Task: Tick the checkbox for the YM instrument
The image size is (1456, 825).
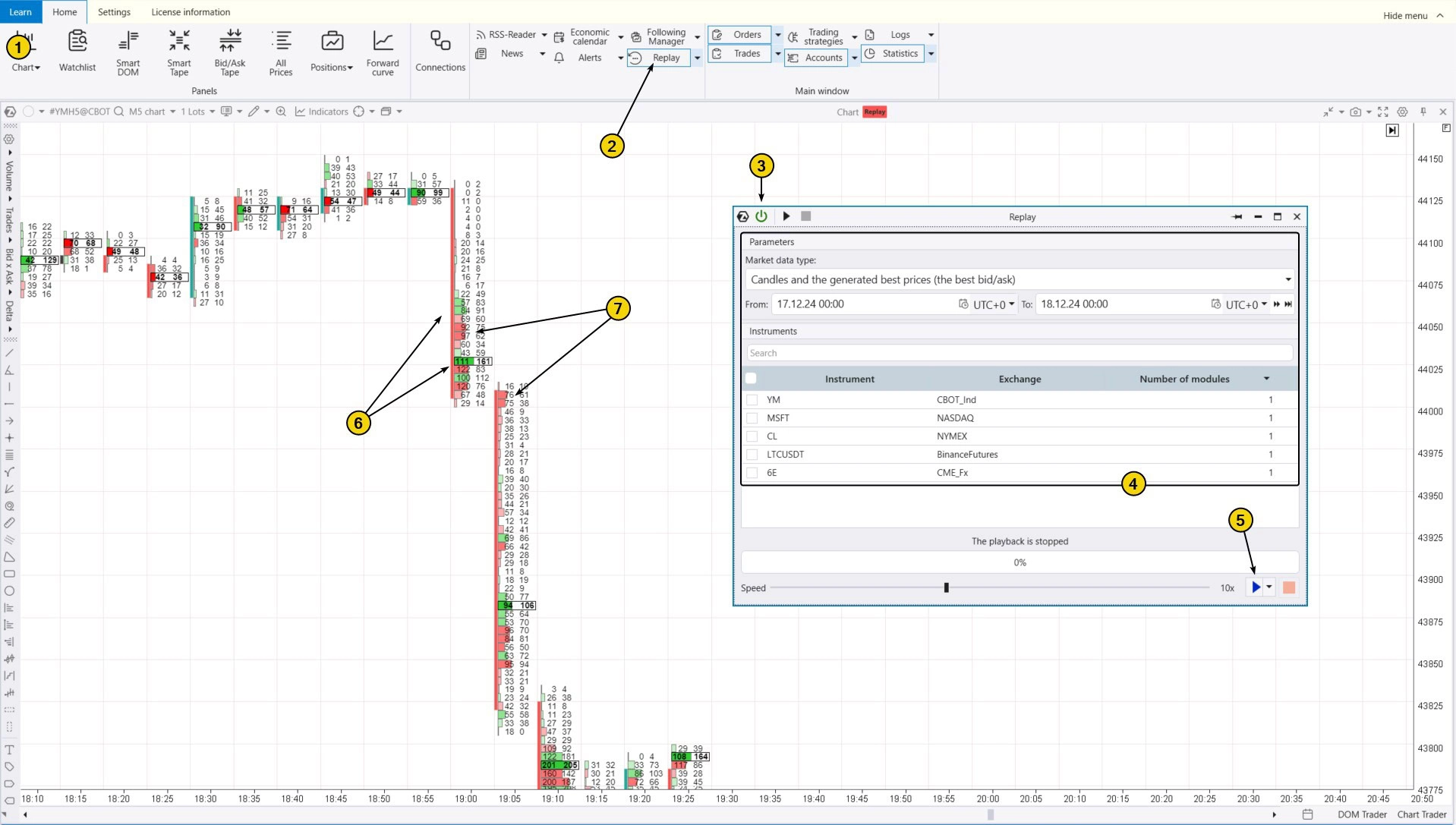Action: point(752,400)
